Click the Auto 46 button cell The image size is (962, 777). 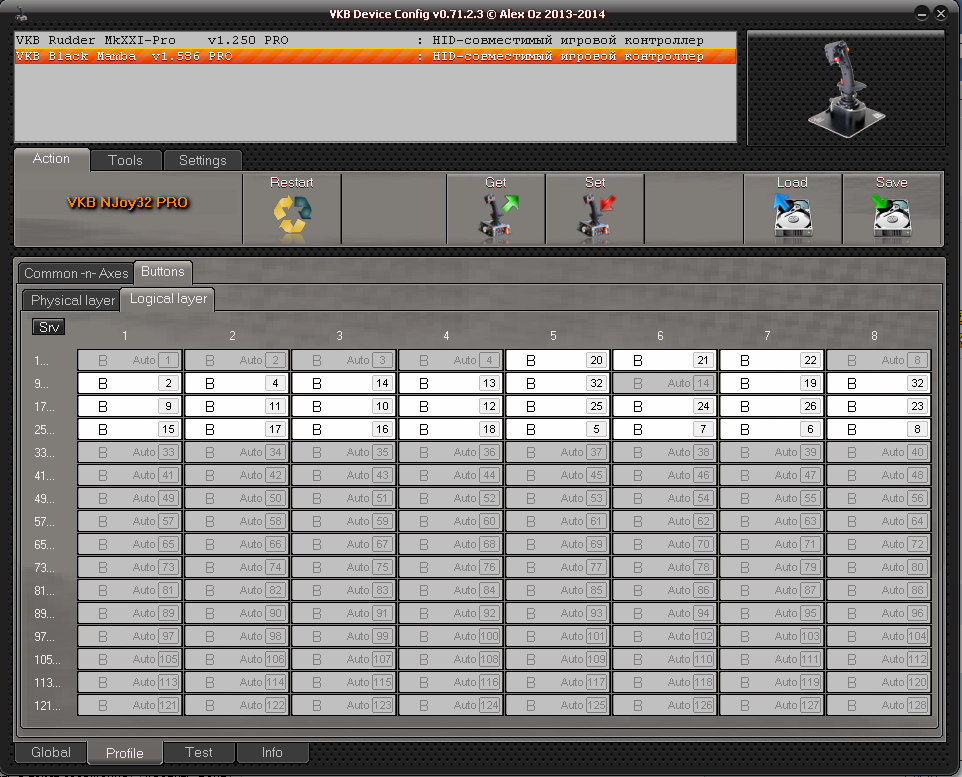coord(664,476)
